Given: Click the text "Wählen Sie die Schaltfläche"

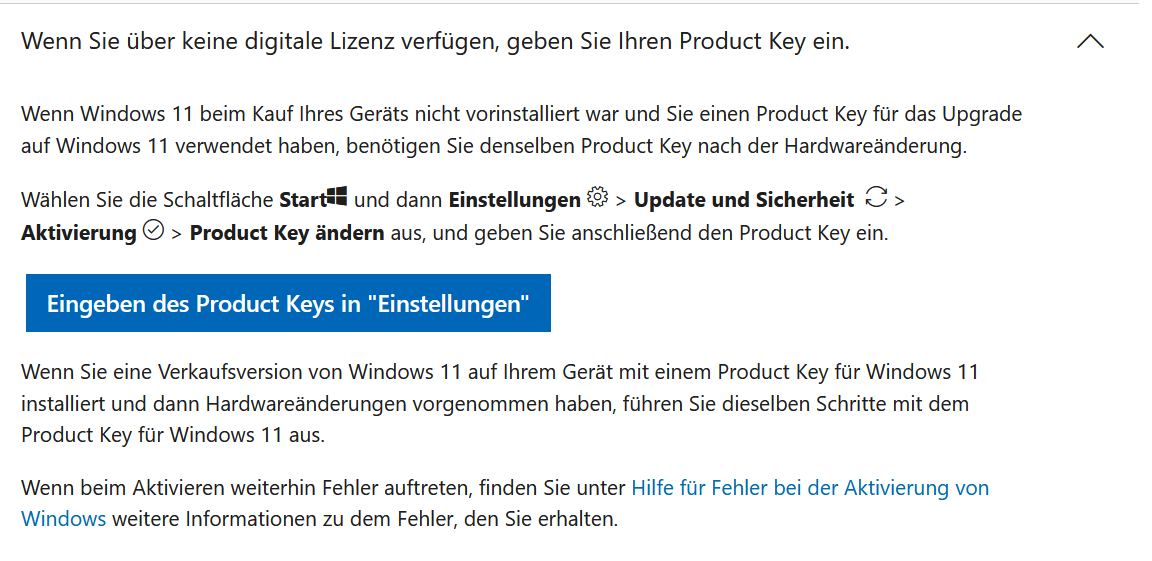Looking at the screenshot, I should (x=148, y=200).
